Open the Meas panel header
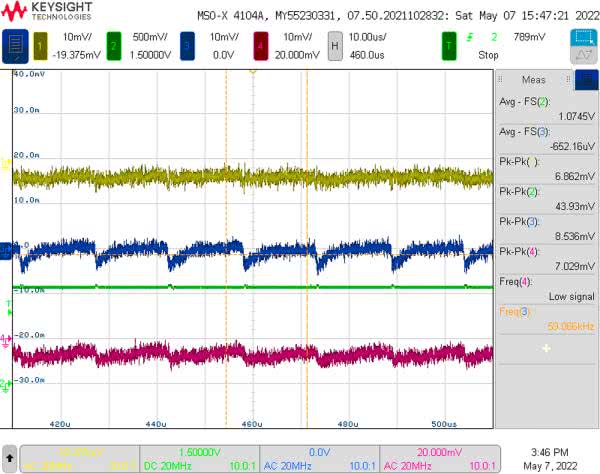 coord(534,80)
